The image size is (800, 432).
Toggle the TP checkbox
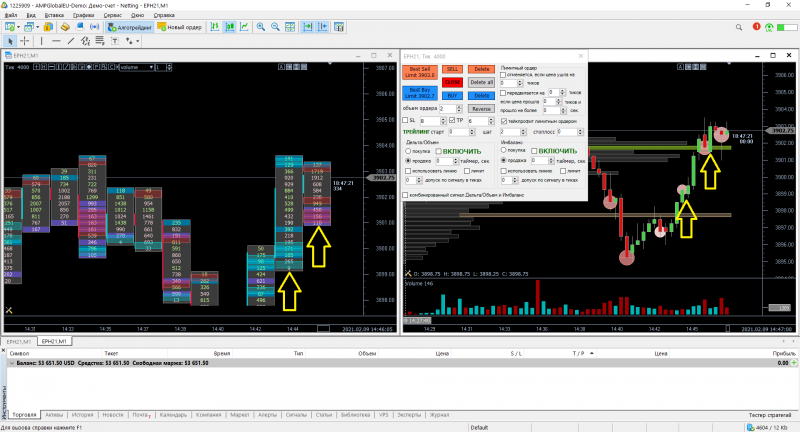pos(452,120)
